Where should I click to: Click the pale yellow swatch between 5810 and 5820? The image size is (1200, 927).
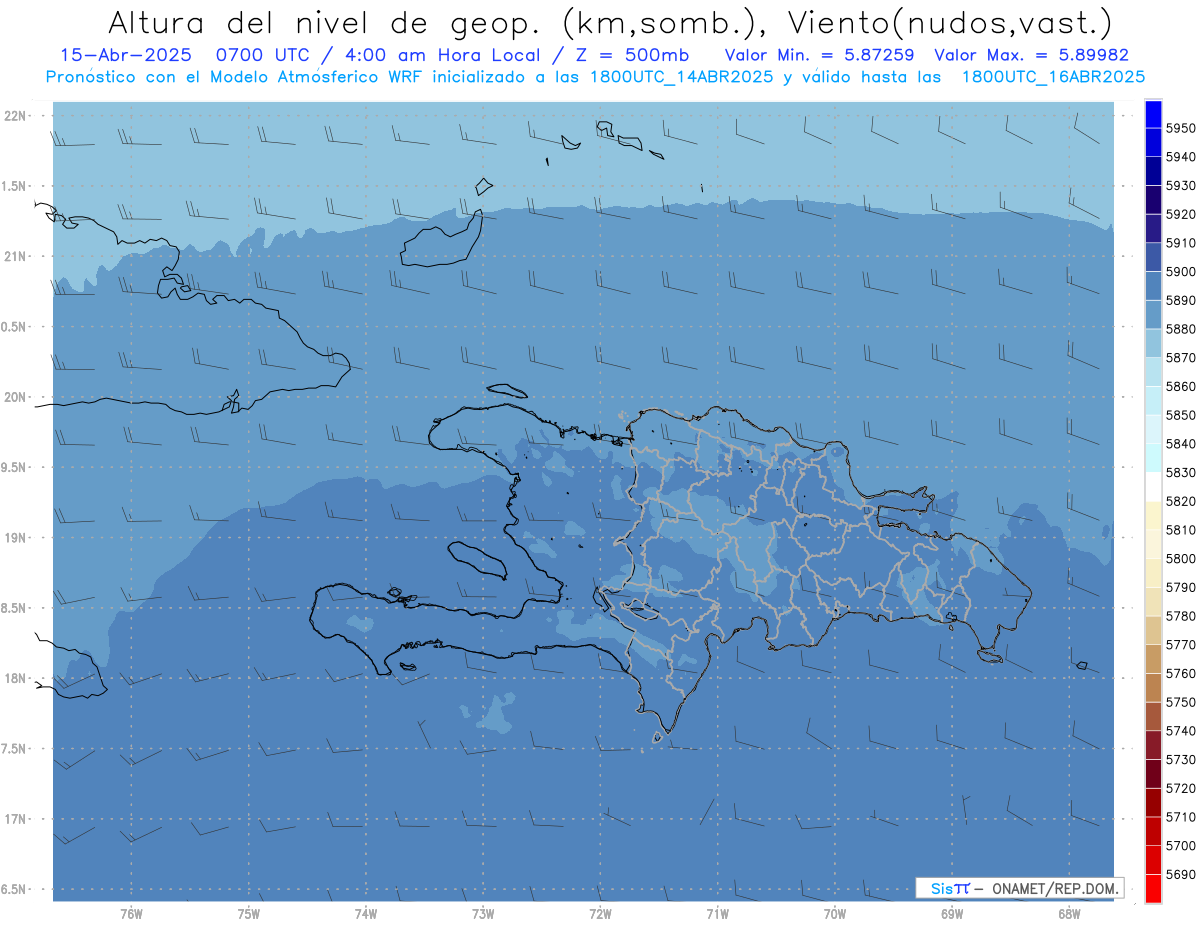click(1153, 515)
